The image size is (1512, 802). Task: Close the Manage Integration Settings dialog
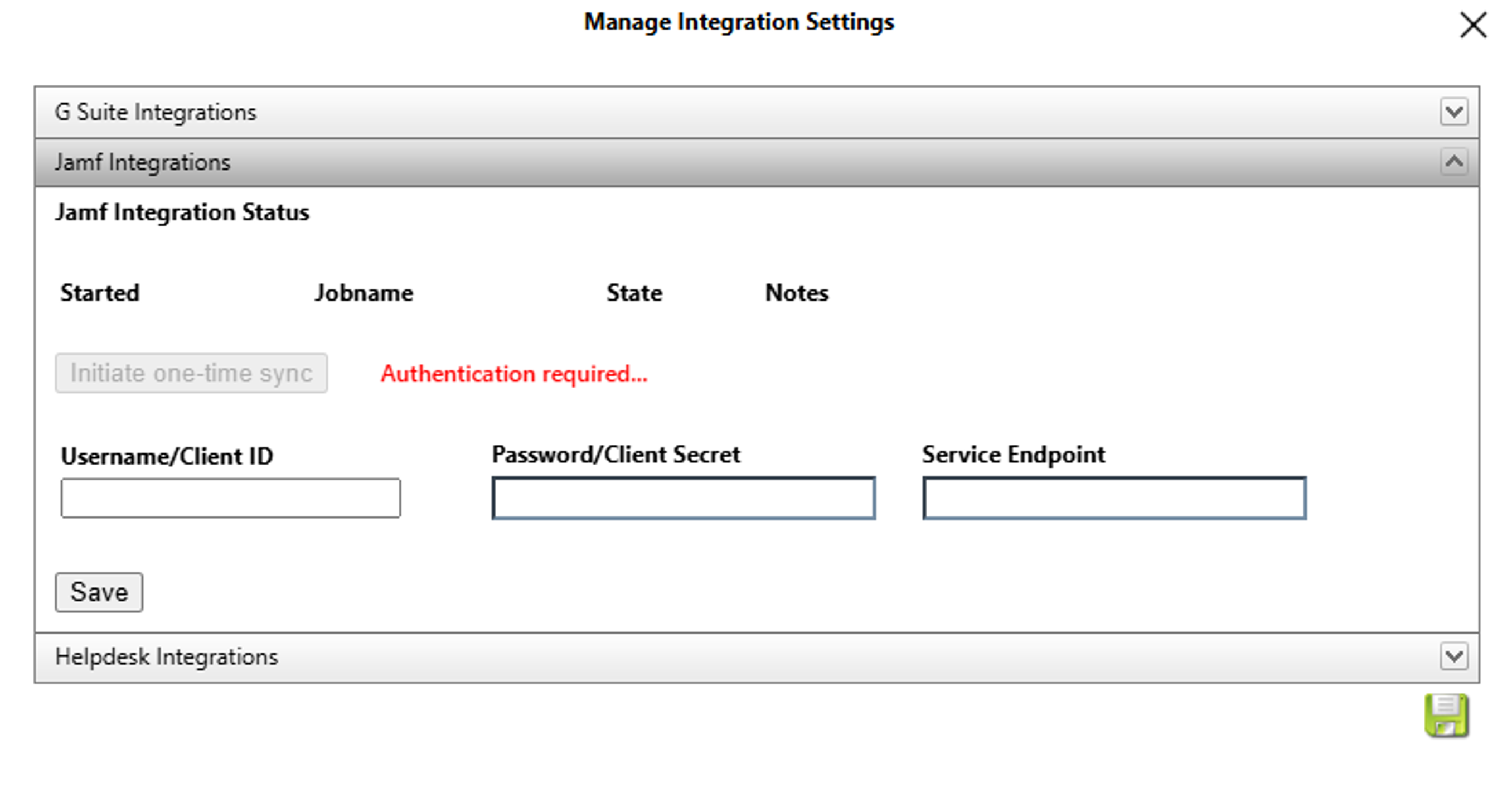[1474, 25]
